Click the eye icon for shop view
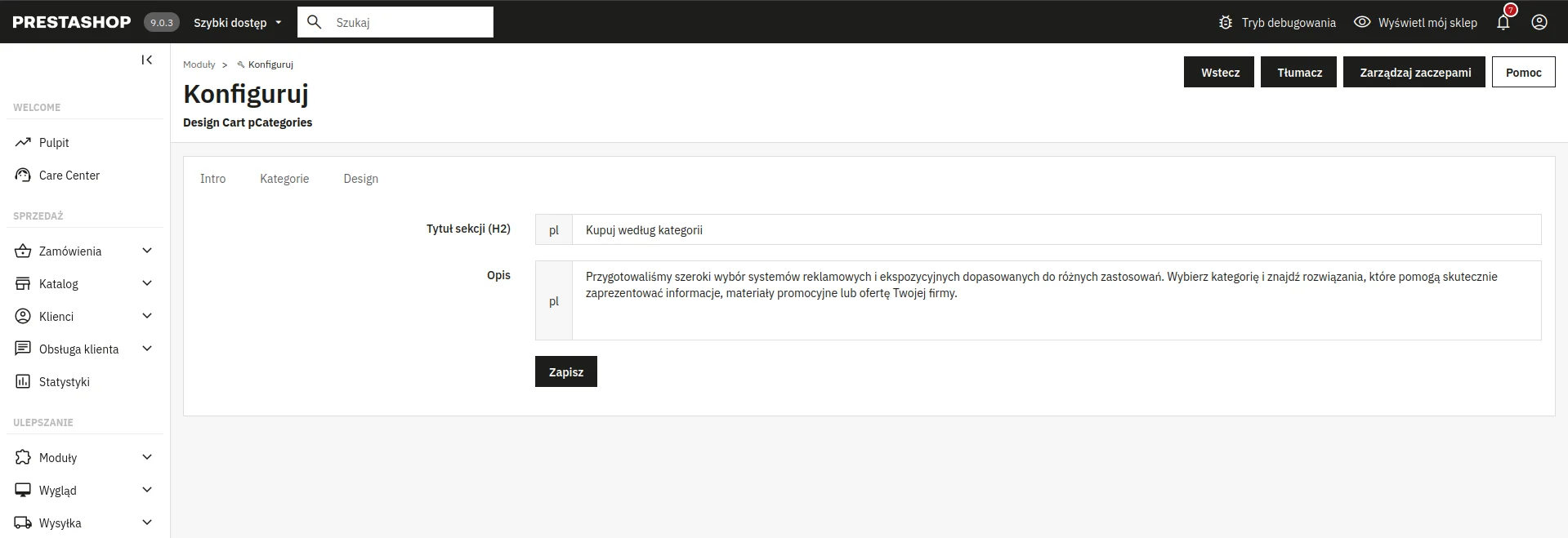 tap(1361, 22)
